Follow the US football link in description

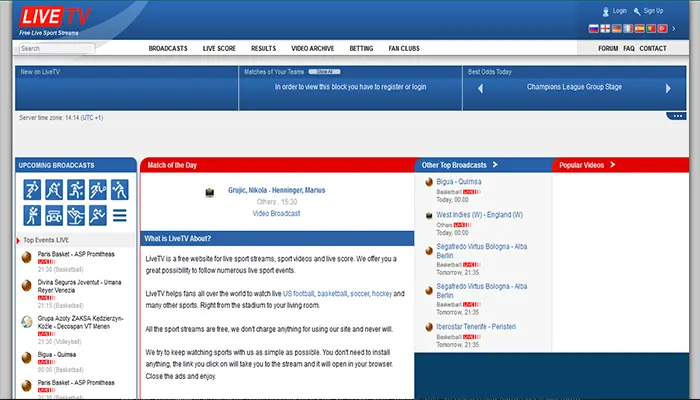[299, 294]
